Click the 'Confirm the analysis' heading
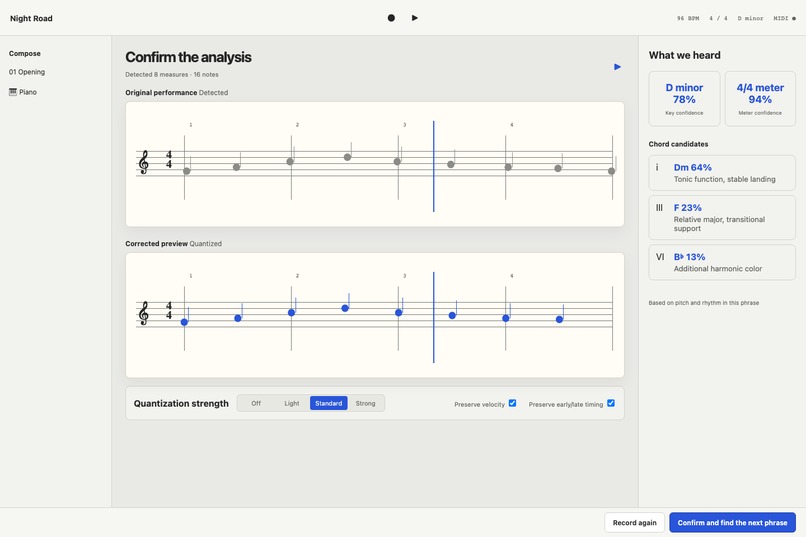Viewport: 806px width, 537px height. tap(188, 57)
